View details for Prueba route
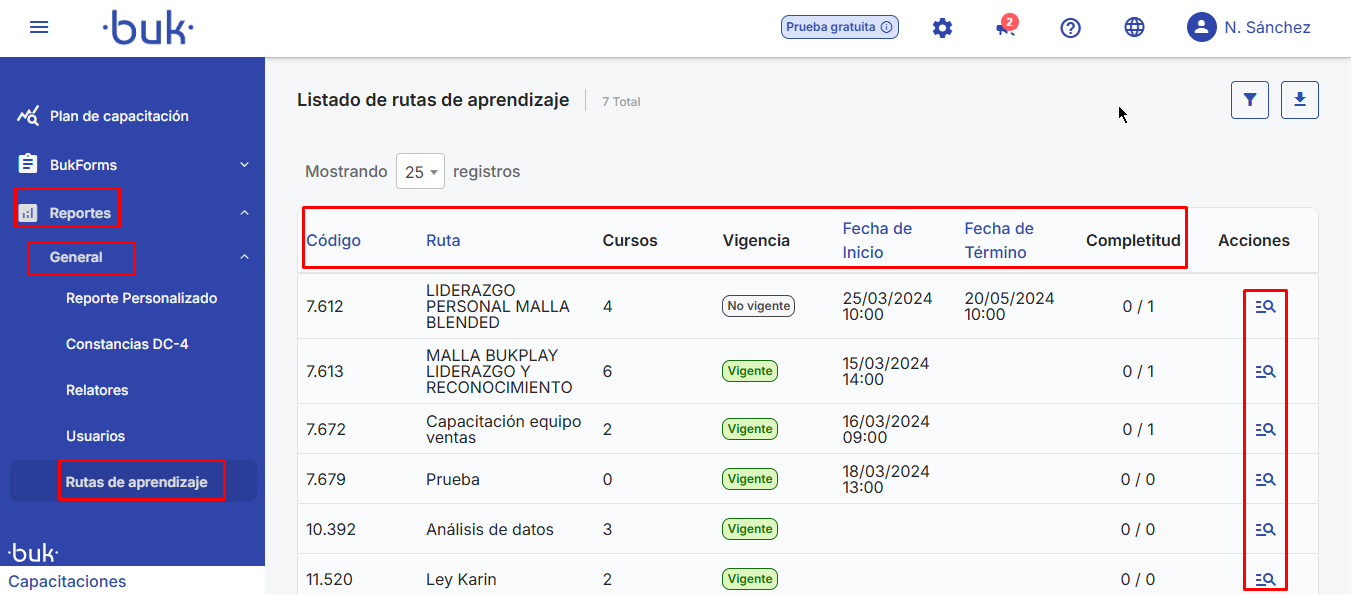This screenshot has width=1352, height=595. [x=1265, y=479]
